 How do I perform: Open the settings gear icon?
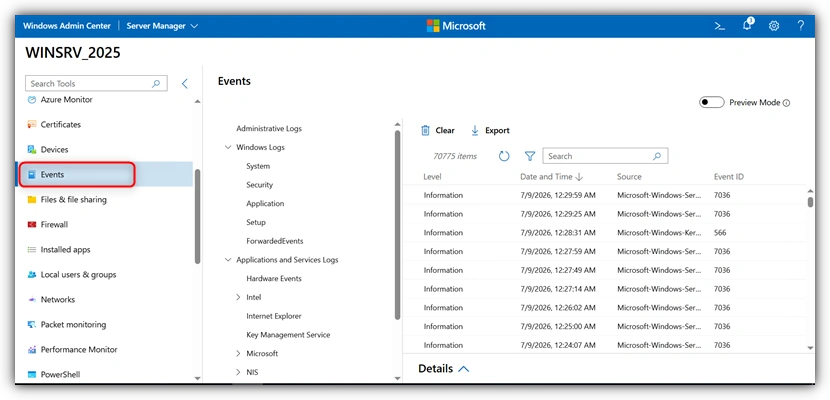(x=774, y=26)
